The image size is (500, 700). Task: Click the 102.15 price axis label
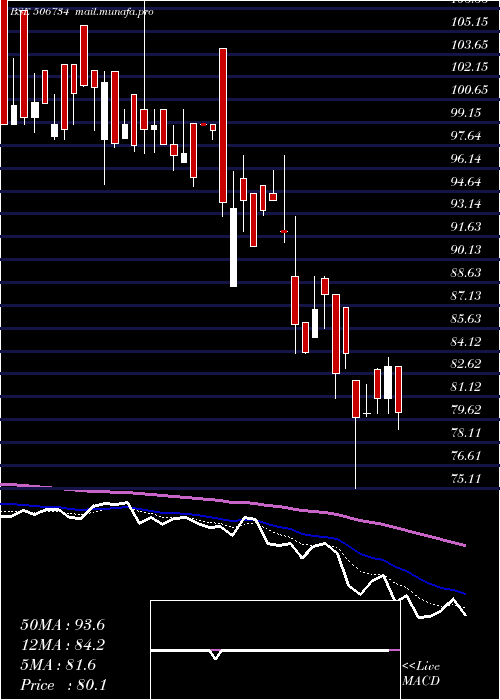pyautogui.click(x=469, y=67)
